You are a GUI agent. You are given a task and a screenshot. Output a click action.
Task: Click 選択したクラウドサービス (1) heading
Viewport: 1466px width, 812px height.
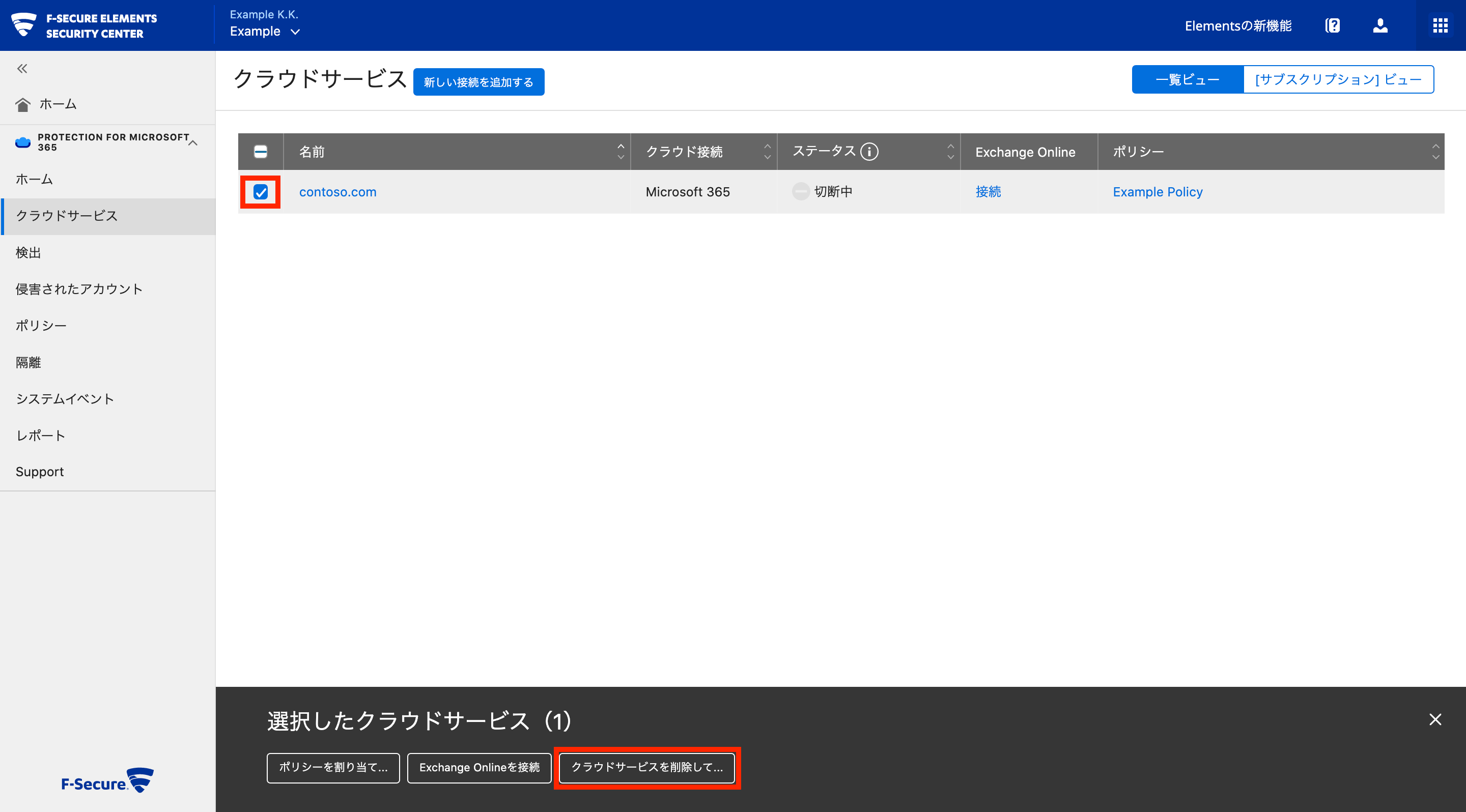[419, 721]
